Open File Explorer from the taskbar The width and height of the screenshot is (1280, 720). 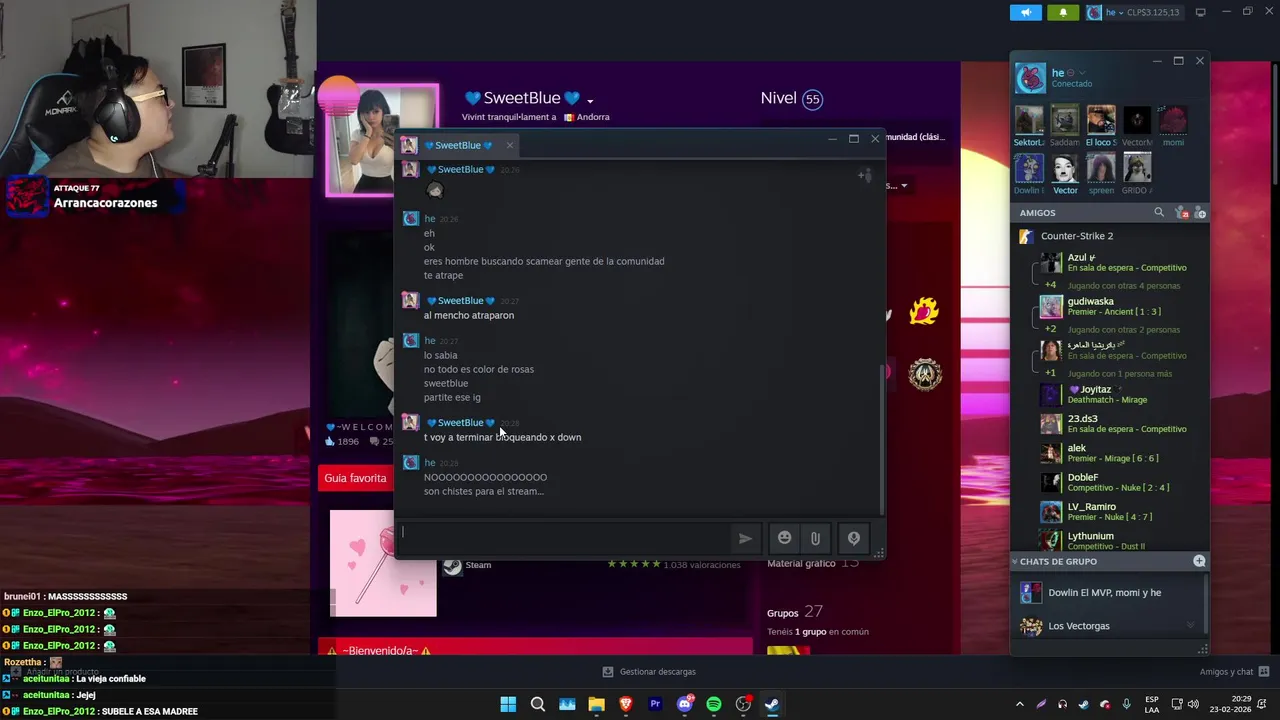(596, 704)
